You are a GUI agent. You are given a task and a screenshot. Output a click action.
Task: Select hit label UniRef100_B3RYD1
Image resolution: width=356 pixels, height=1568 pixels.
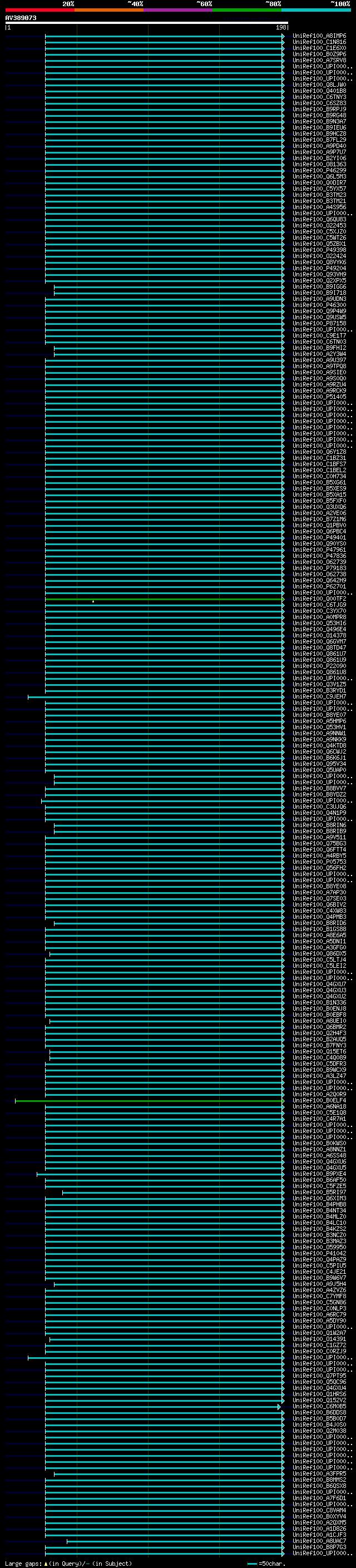[x=319, y=691]
